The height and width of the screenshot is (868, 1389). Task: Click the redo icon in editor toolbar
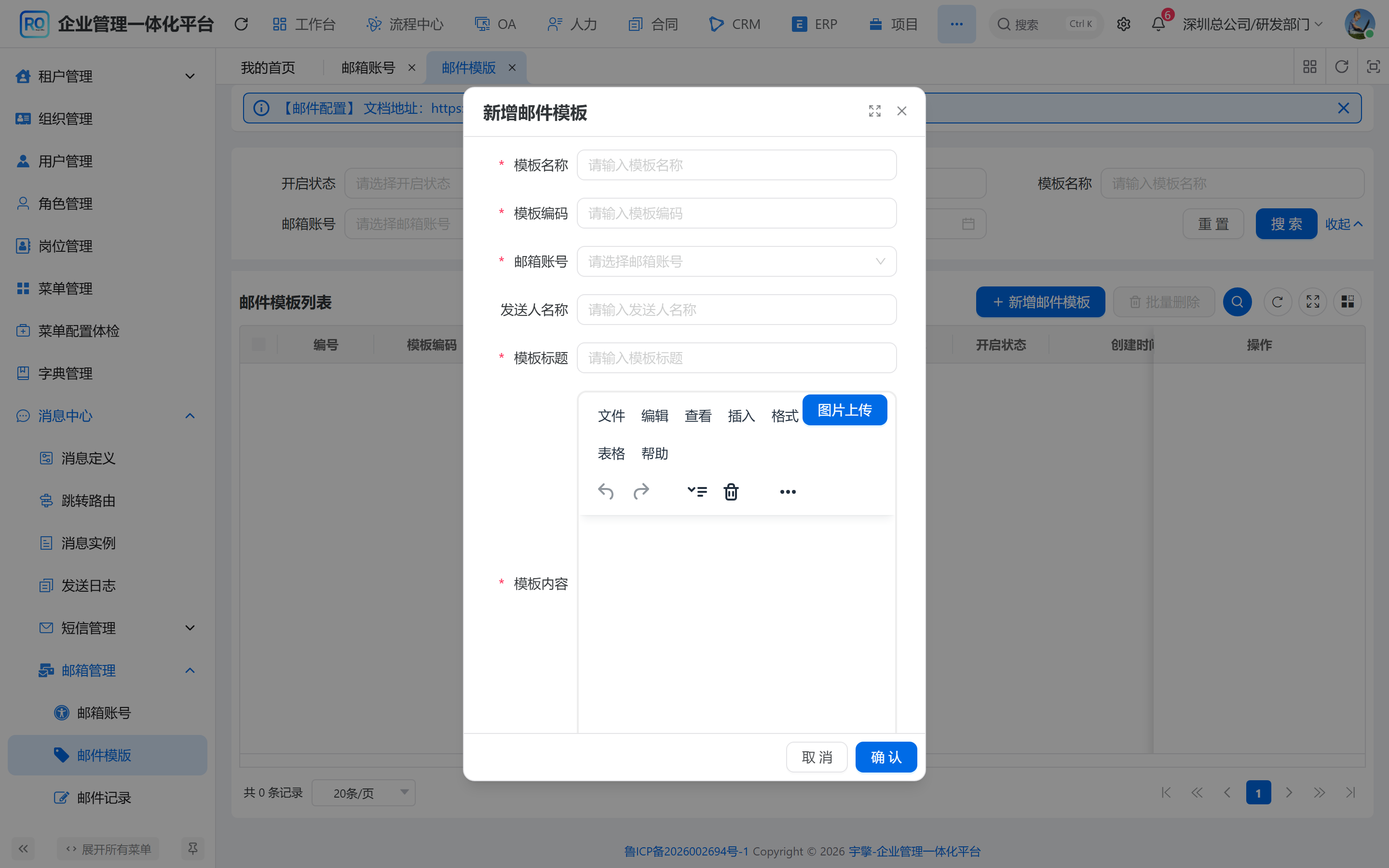click(x=641, y=491)
